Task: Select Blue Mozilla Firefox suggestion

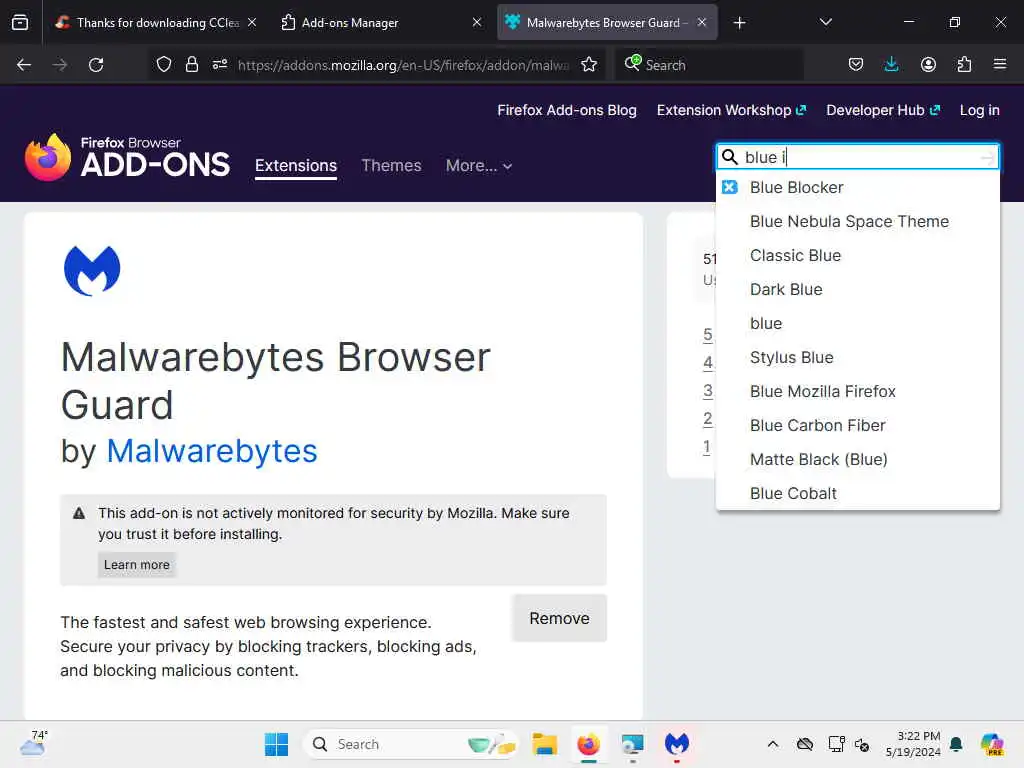Action: click(x=857, y=391)
